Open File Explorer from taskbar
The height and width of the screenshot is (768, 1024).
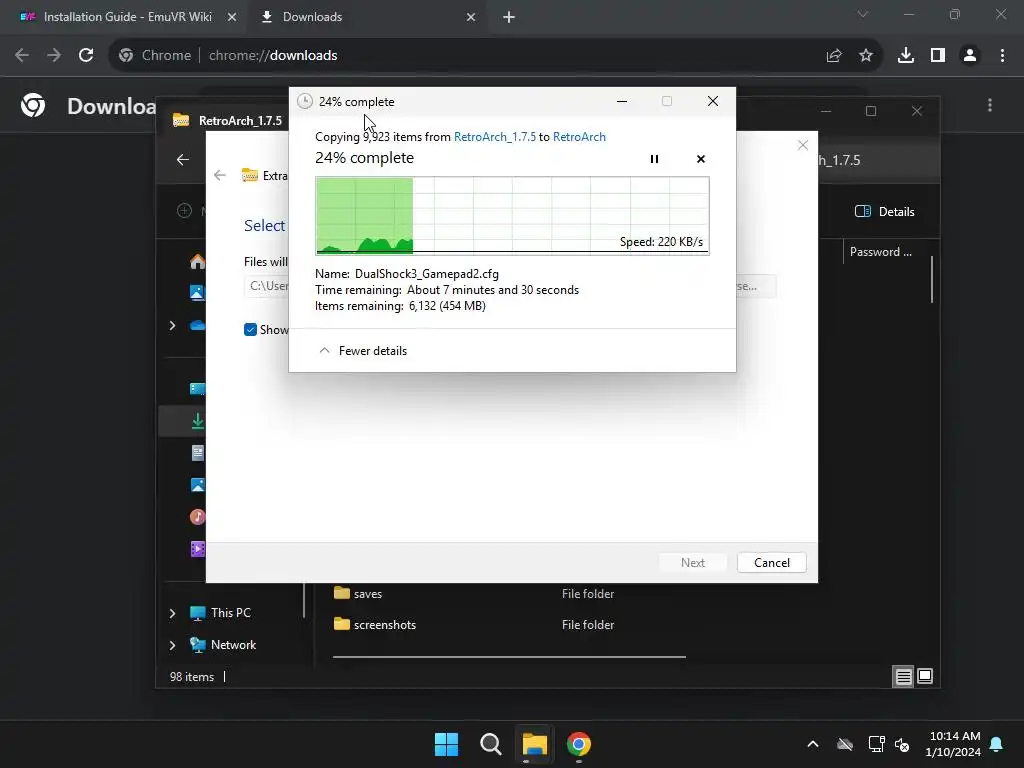tap(534, 744)
